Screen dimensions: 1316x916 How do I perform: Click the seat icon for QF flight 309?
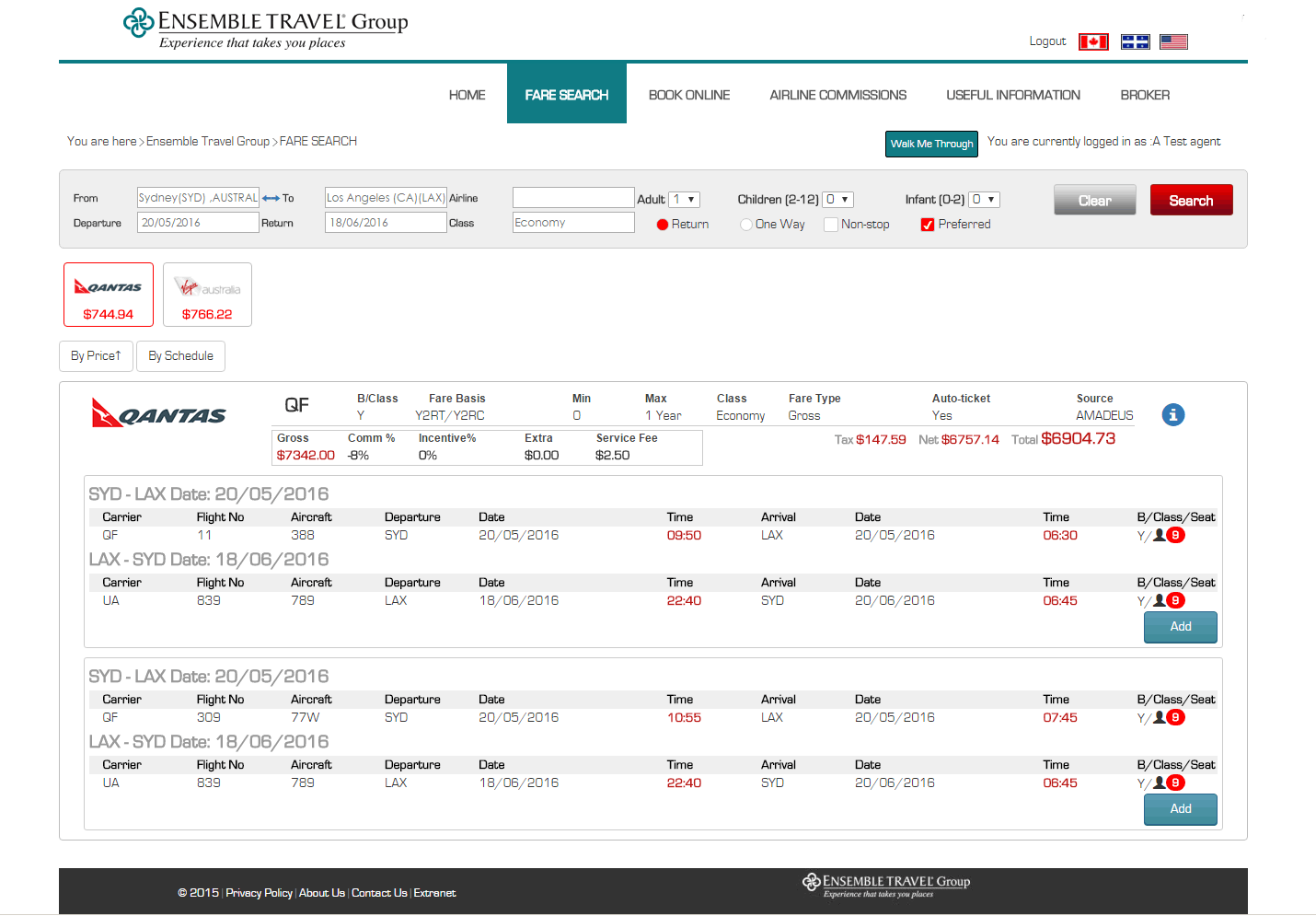[x=1160, y=717]
